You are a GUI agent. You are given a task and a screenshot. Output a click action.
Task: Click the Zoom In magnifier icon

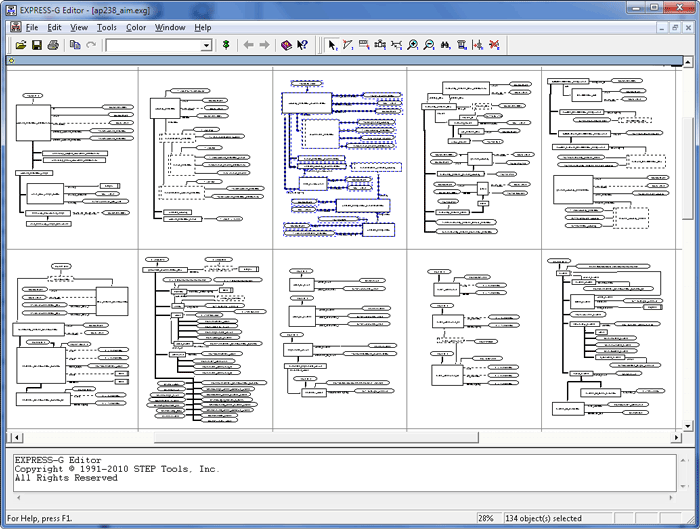click(x=413, y=45)
